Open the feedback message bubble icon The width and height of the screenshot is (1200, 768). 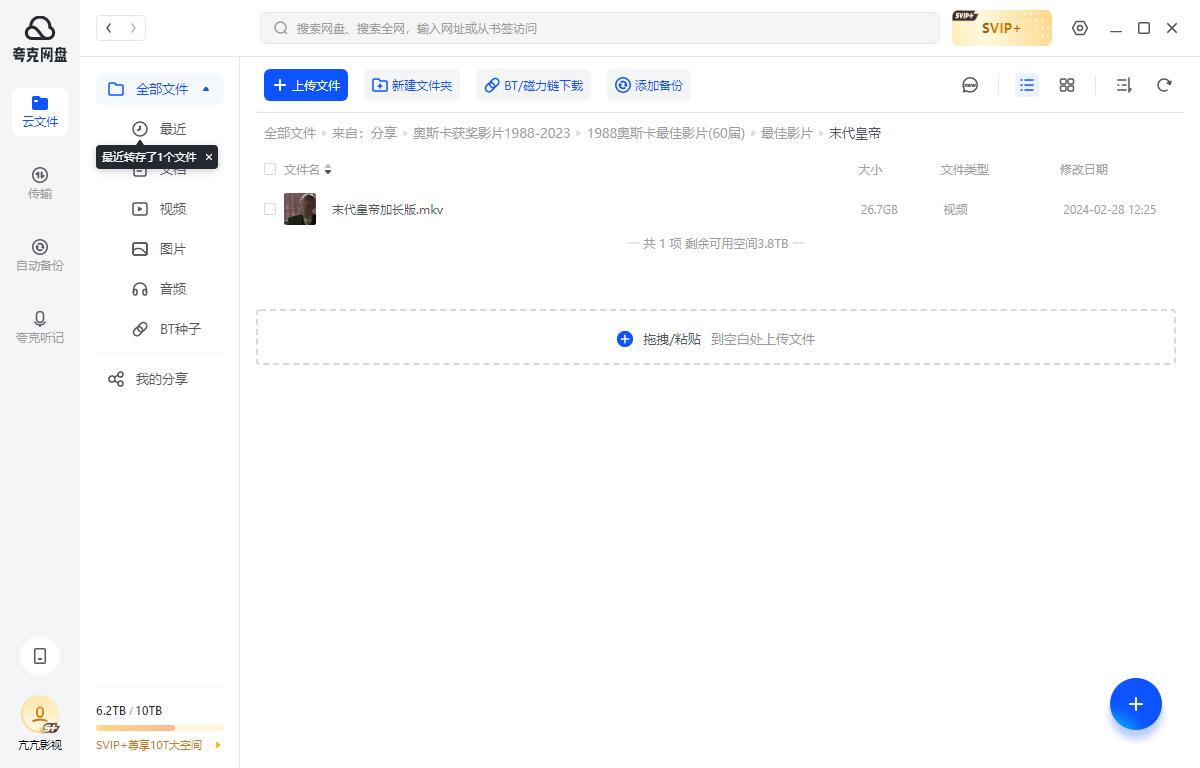point(970,85)
